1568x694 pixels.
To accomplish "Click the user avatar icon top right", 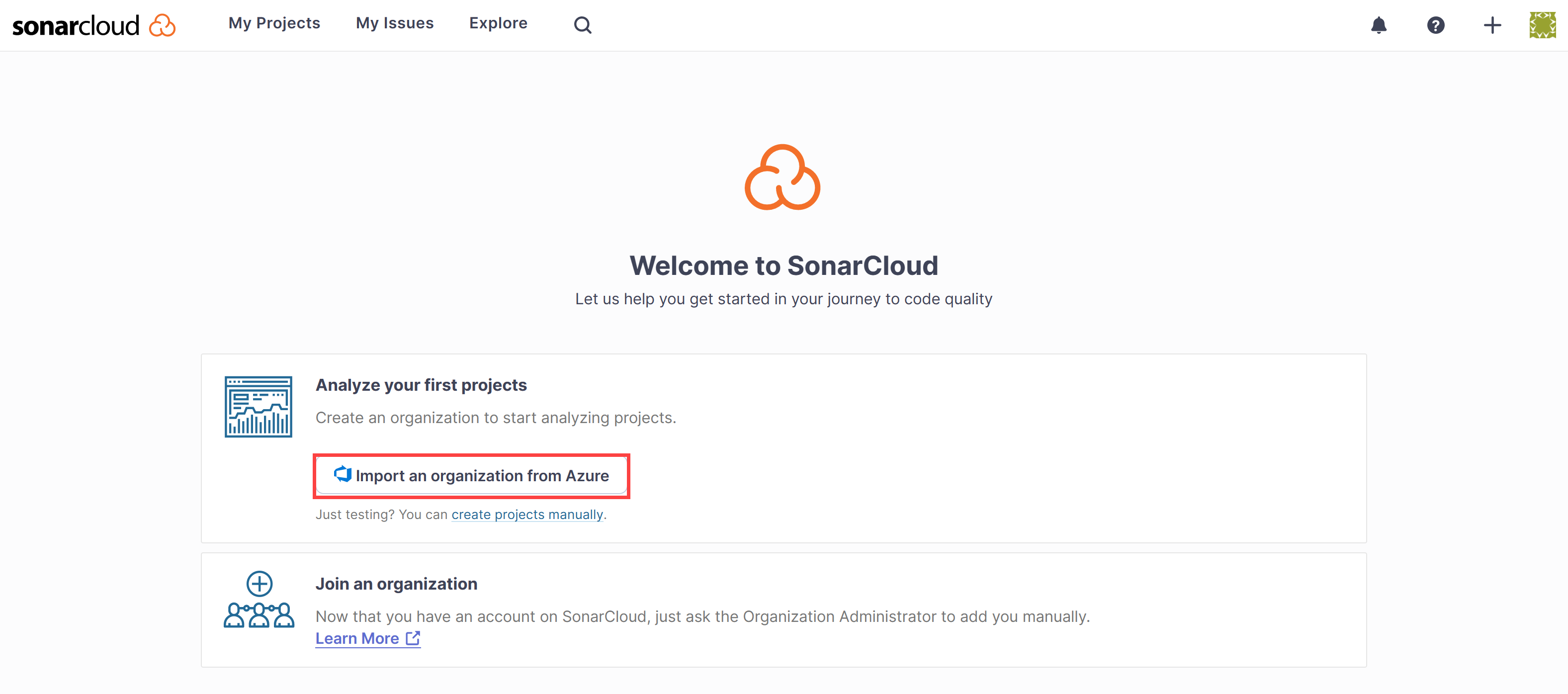I will [x=1542, y=25].
